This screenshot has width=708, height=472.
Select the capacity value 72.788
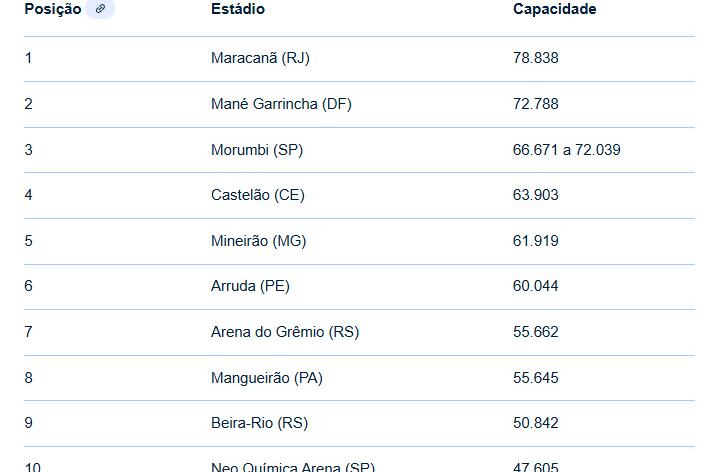tap(536, 104)
